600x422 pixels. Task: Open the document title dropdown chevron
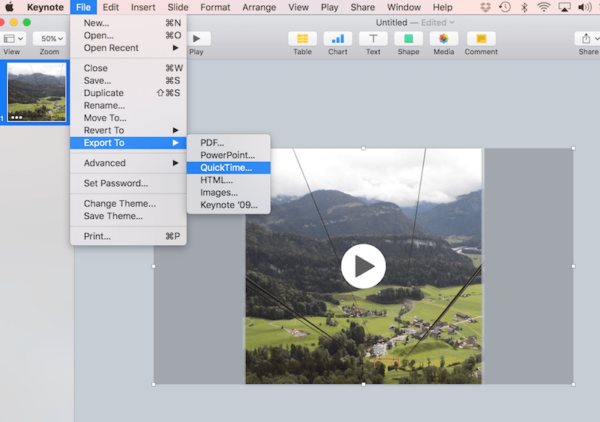click(452, 23)
